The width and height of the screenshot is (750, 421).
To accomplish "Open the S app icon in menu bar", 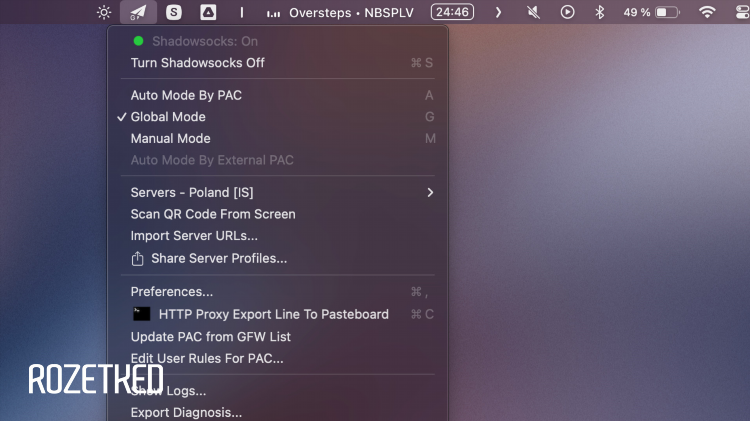I will tap(174, 12).
